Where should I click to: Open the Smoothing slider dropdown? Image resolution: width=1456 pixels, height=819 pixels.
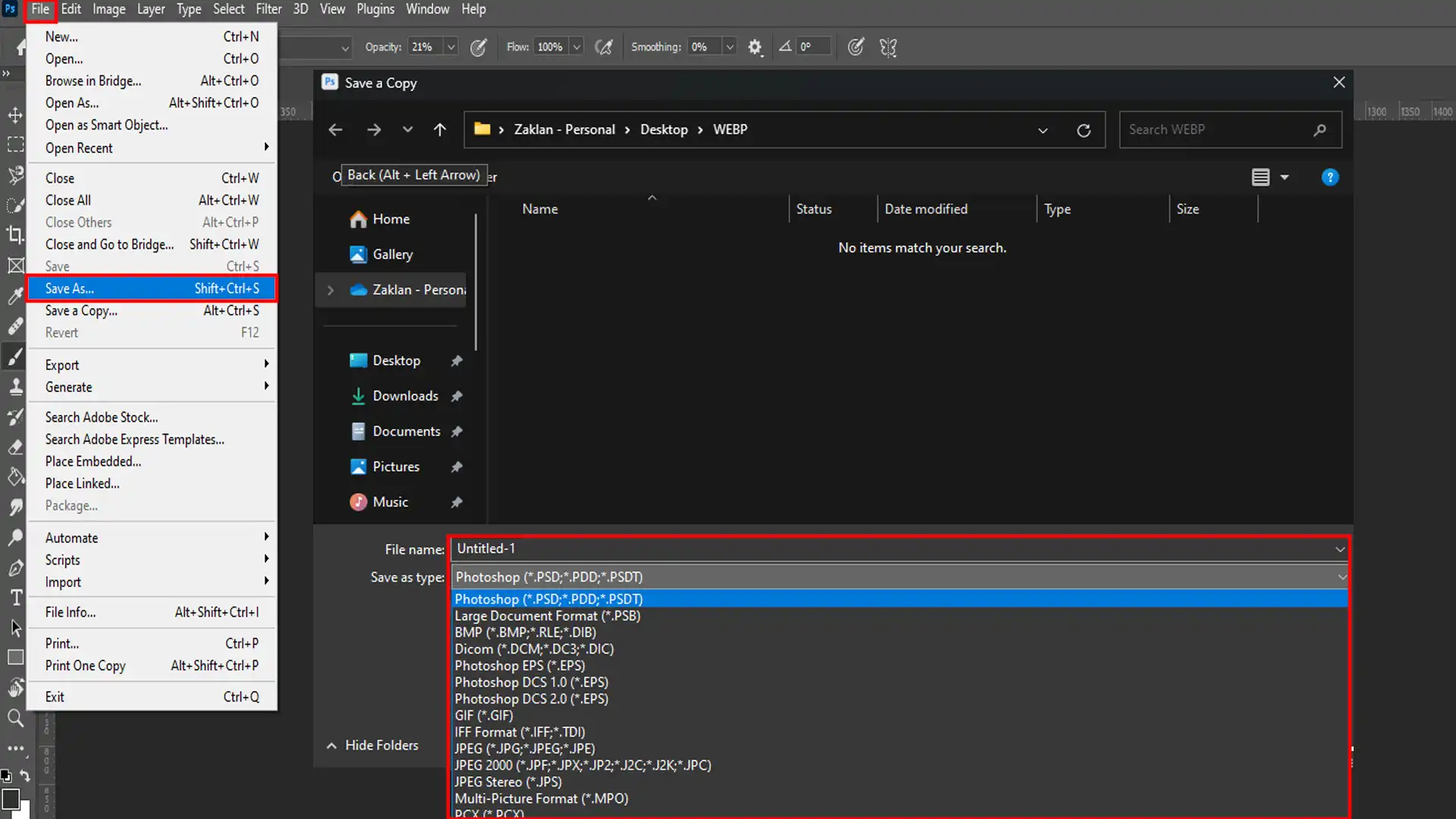coord(730,47)
